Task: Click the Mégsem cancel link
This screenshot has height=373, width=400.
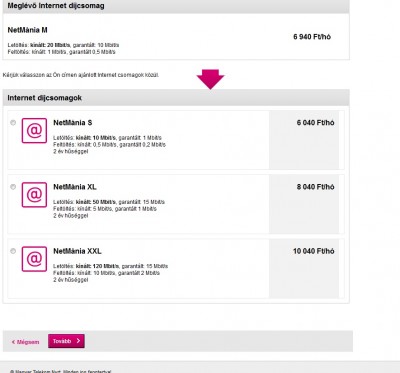Action: (25, 342)
